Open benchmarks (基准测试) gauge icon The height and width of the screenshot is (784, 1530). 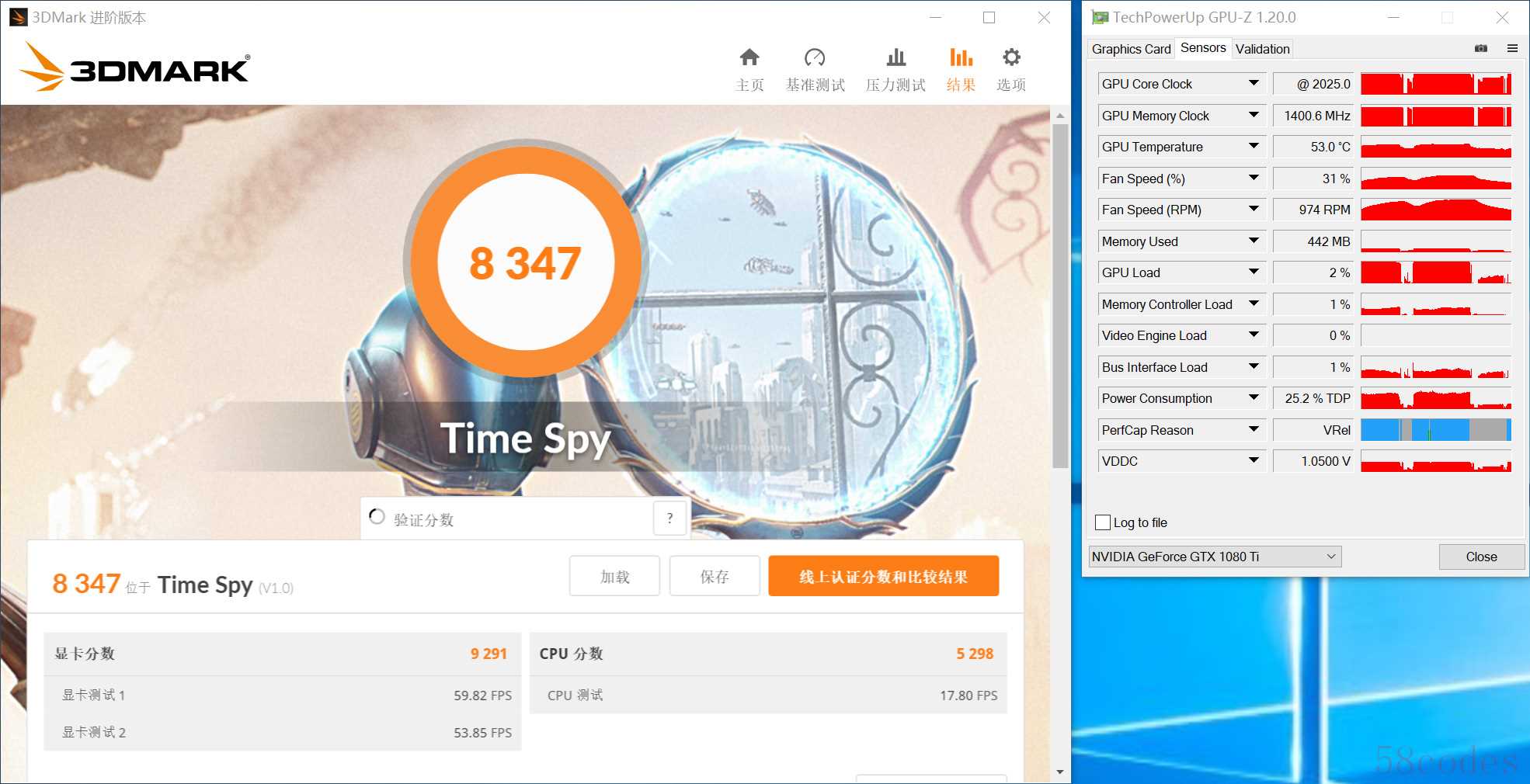click(x=815, y=57)
